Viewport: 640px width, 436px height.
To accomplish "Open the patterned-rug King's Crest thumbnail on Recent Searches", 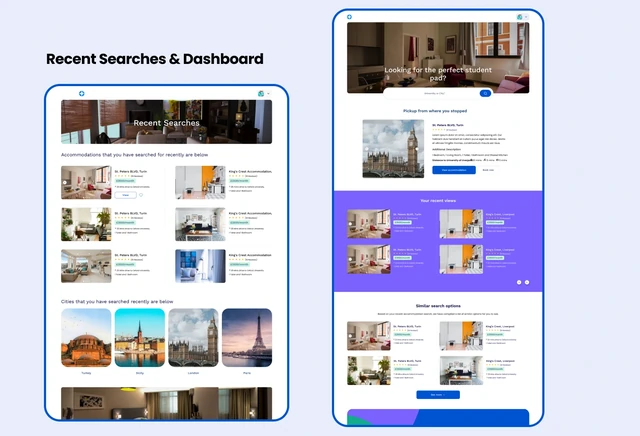I will click(200, 224).
